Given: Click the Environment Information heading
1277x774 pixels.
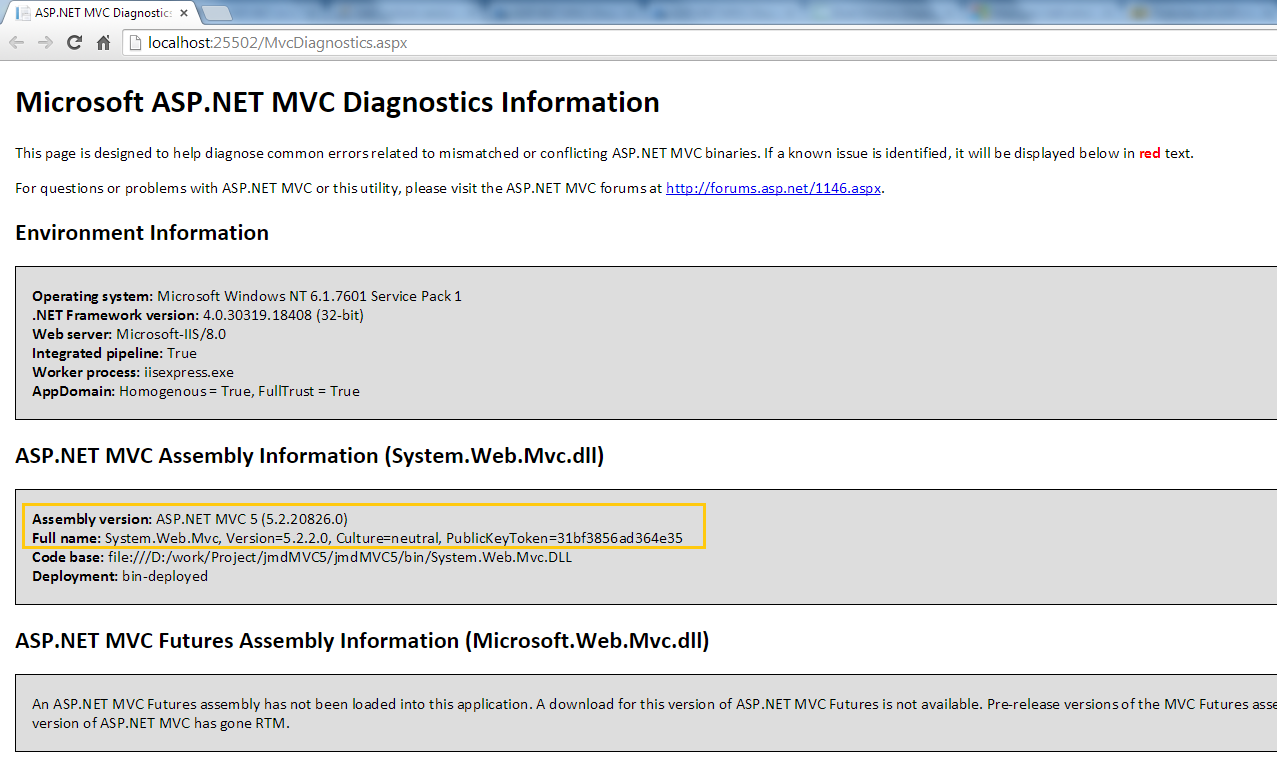Looking at the screenshot, I should coord(142,233).
